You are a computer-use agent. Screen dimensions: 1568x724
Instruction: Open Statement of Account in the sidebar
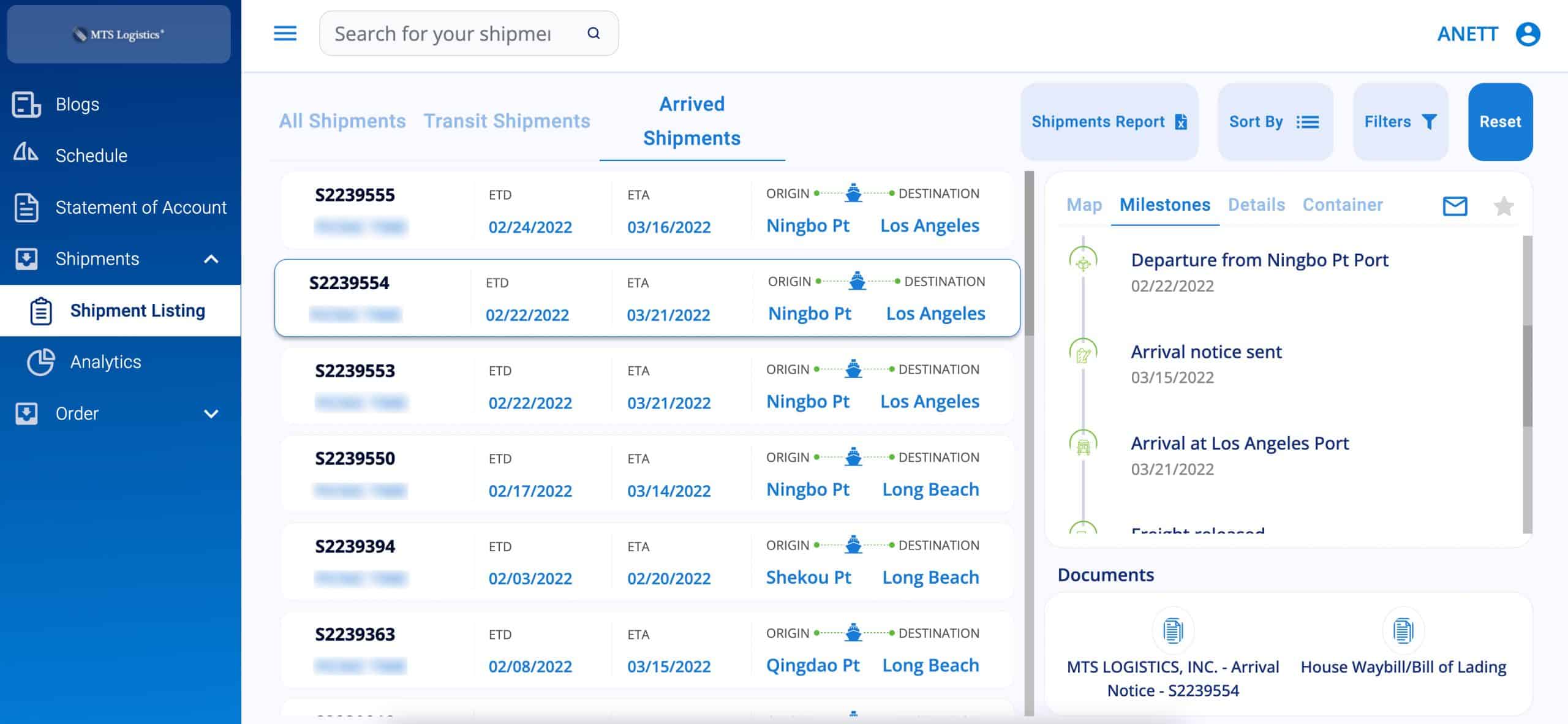coord(120,207)
